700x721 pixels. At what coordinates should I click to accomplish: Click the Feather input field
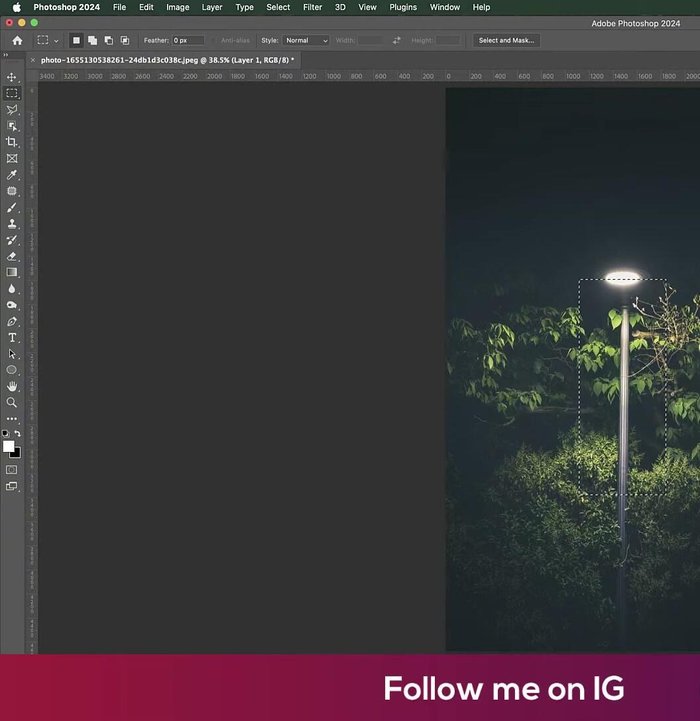[x=188, y=41]
